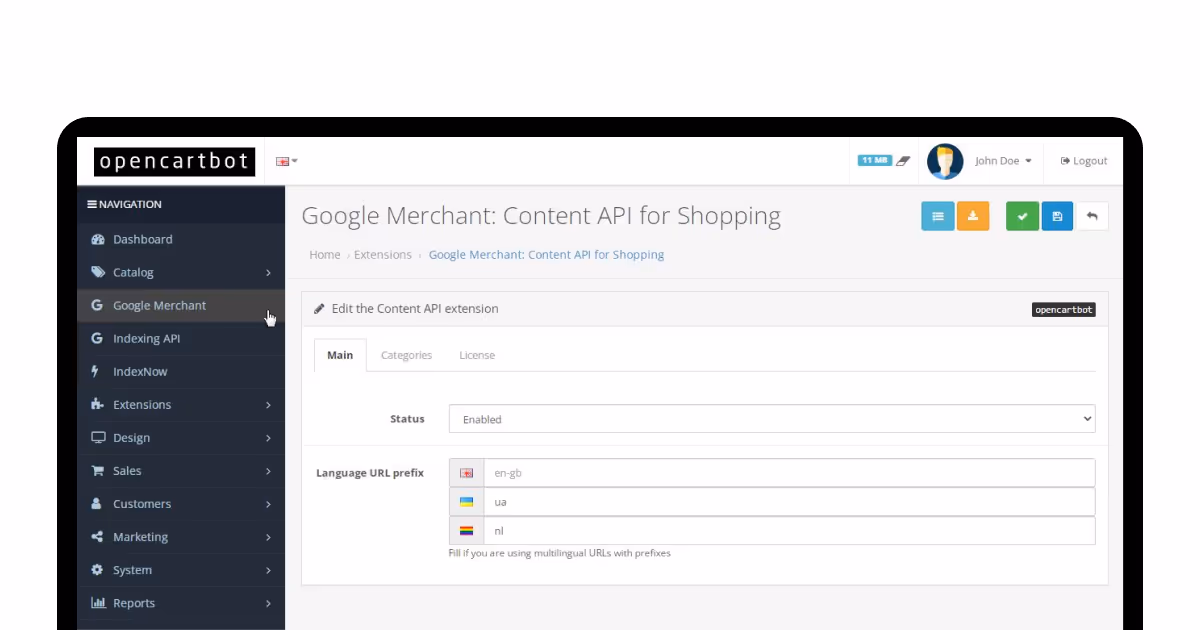
Task: Click the ua language prefix field
Action: coord(789,502)
